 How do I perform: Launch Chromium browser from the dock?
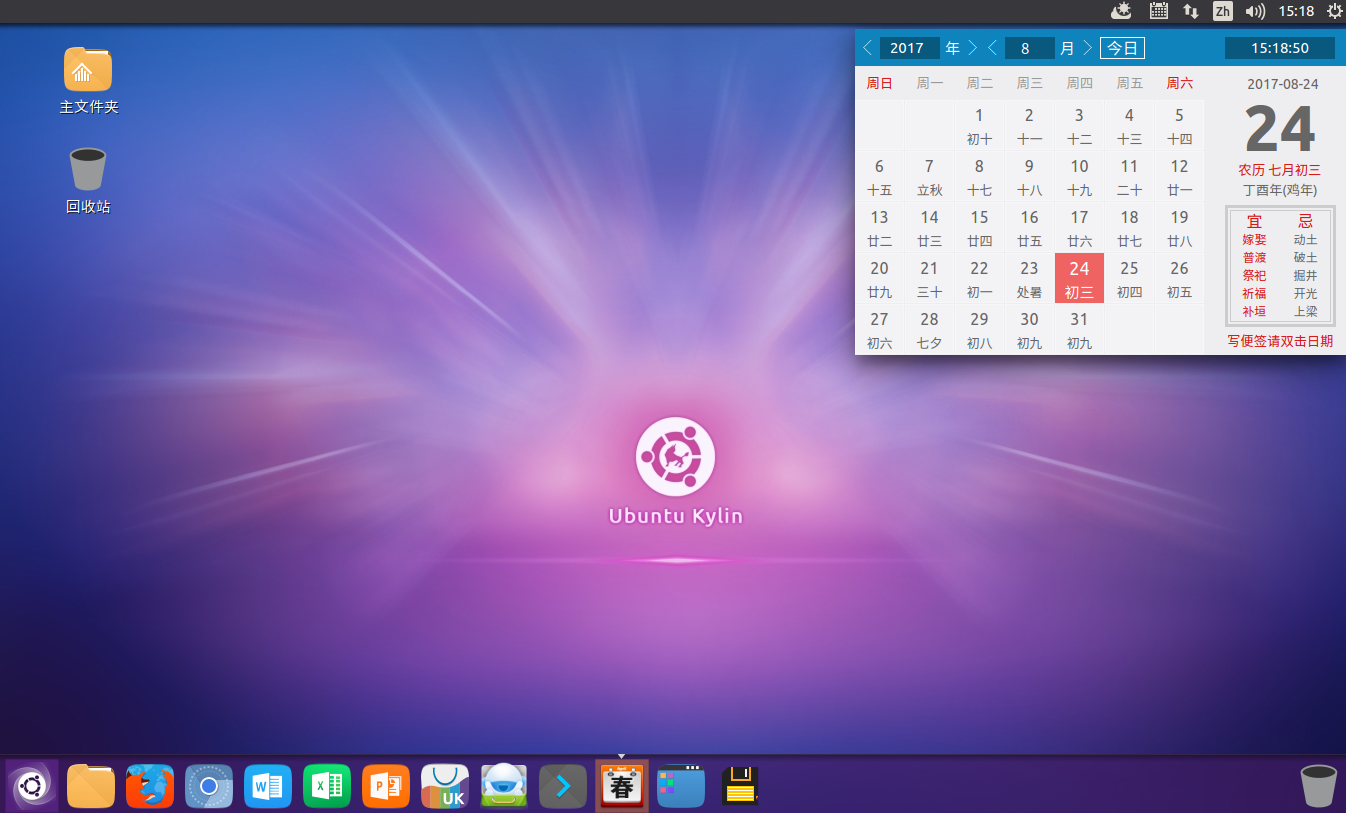(209, 786)
